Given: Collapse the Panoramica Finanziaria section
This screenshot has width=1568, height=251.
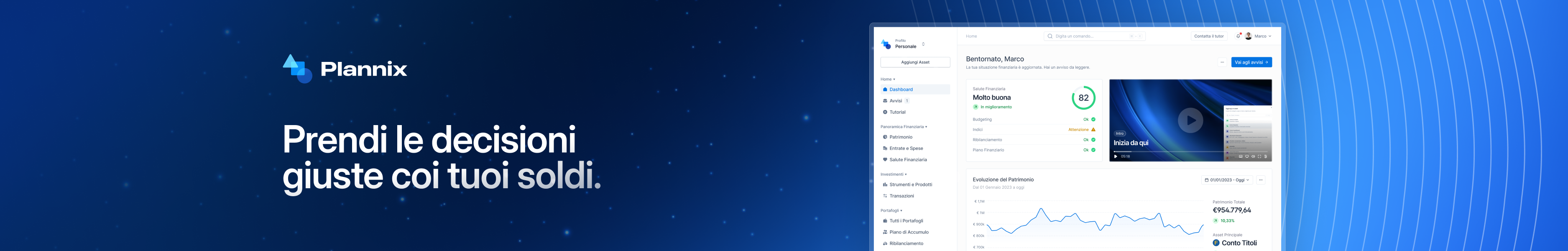Looking at the screenshot, I should pyautogui.click(x=903, y=127).
